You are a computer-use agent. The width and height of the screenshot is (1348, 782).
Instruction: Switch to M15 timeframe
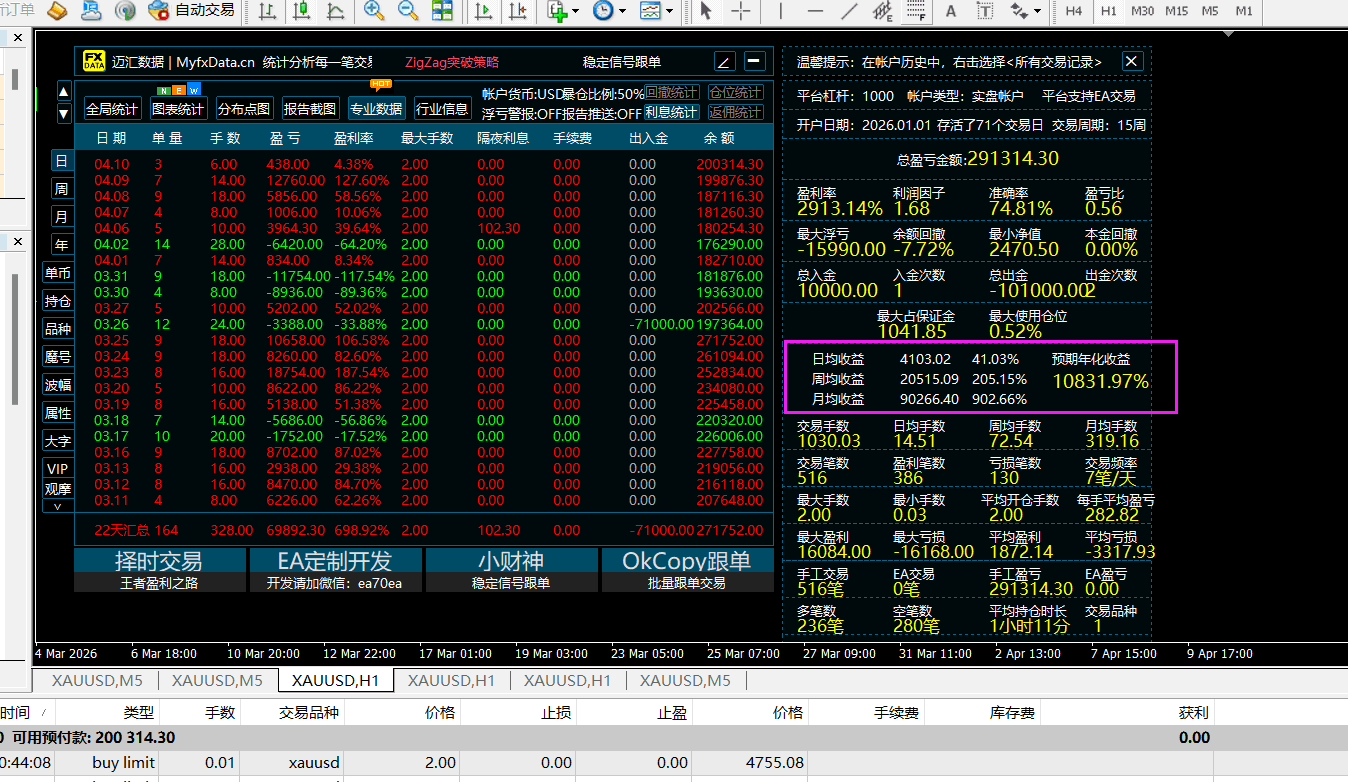pos(1177,11)
